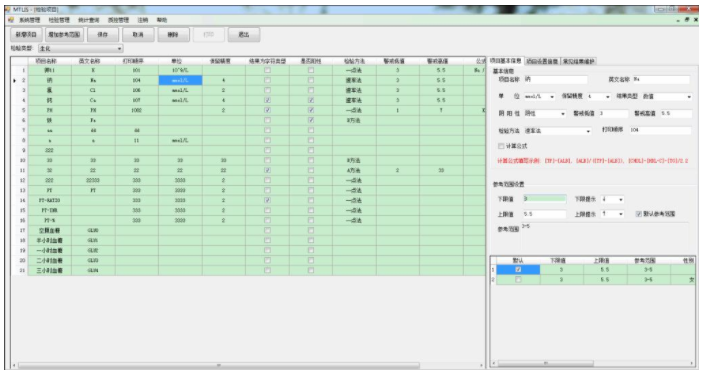Viewport: 703px width, 377px height.
Task: Select the PT-% item cell
Action: (49, 221)
